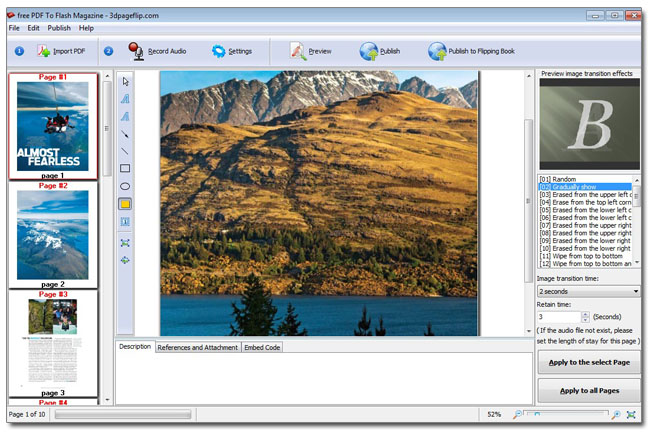Click Apply to all Pages button

point(589,390)
